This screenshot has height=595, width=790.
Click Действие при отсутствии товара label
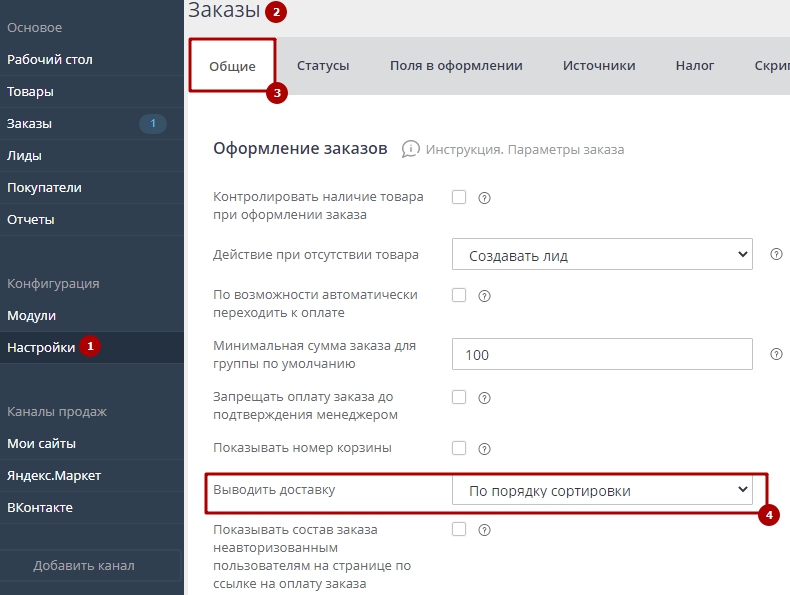316,254
